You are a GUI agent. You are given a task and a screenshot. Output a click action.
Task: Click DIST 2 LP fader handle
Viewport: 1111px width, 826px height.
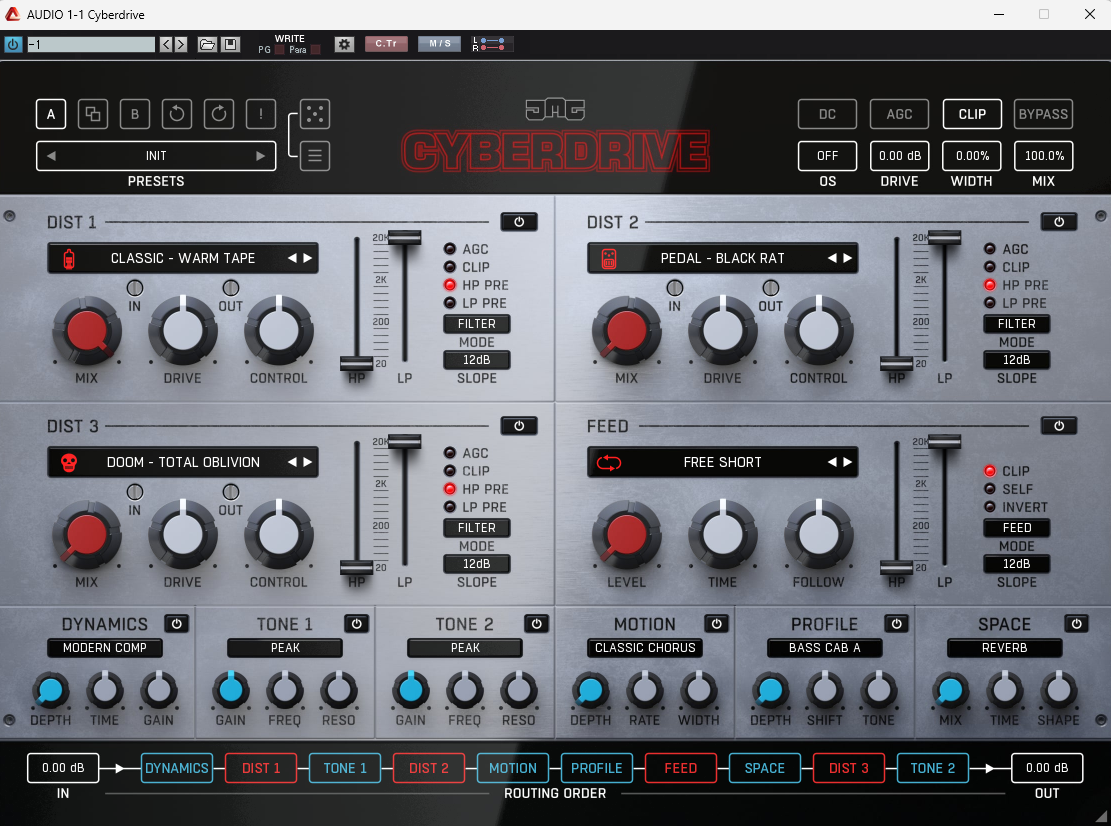[x=944, y=237]
